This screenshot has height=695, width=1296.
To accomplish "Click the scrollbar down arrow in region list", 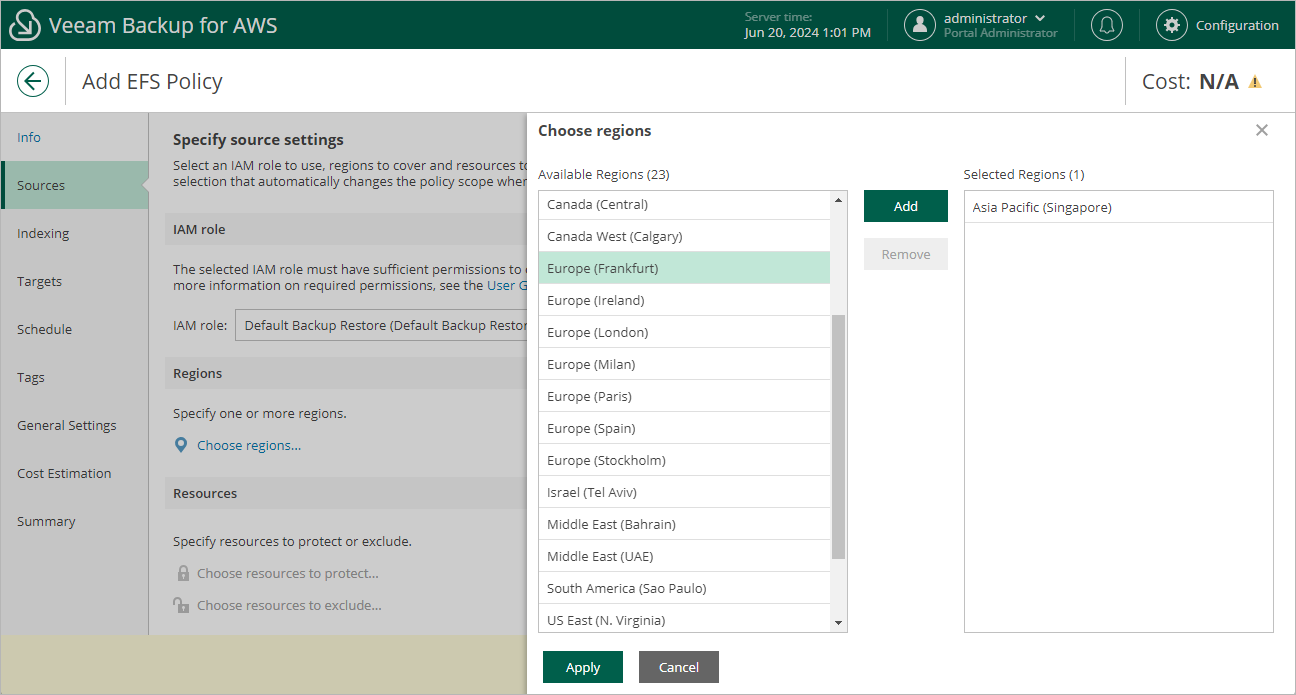I will (838, 623).
